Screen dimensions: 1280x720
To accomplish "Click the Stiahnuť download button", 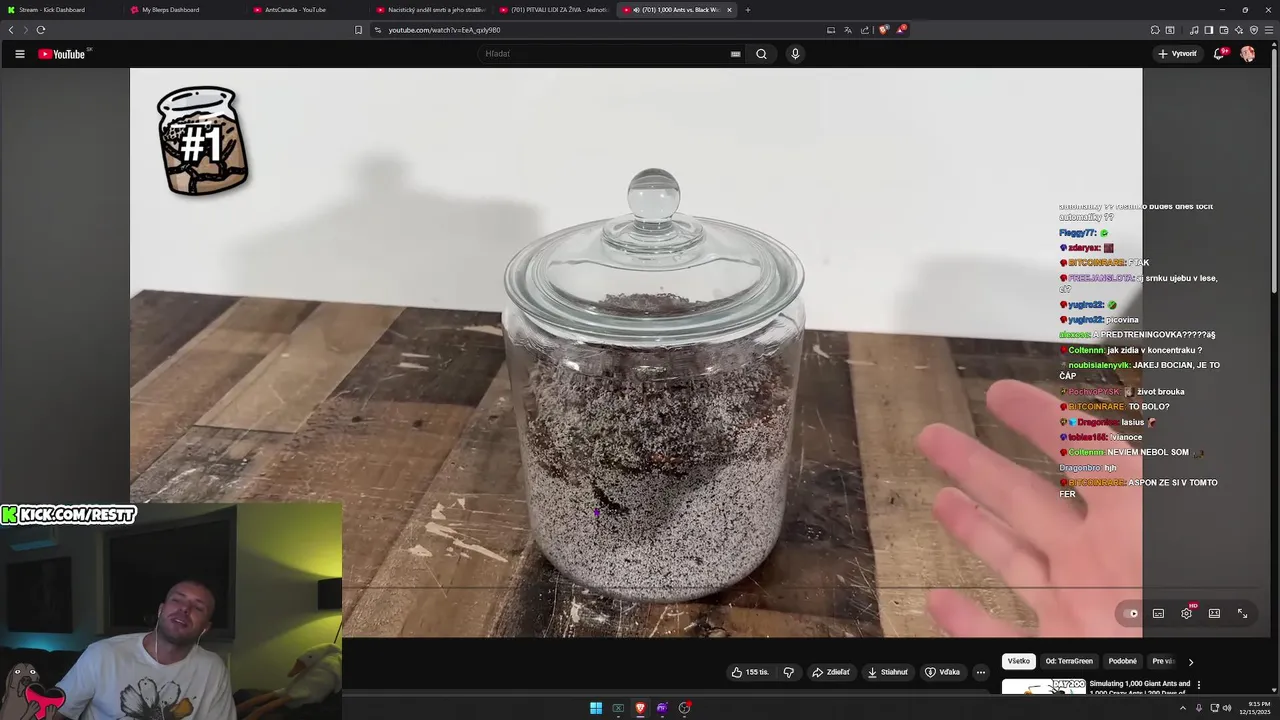I will click(x=888, y=672).
